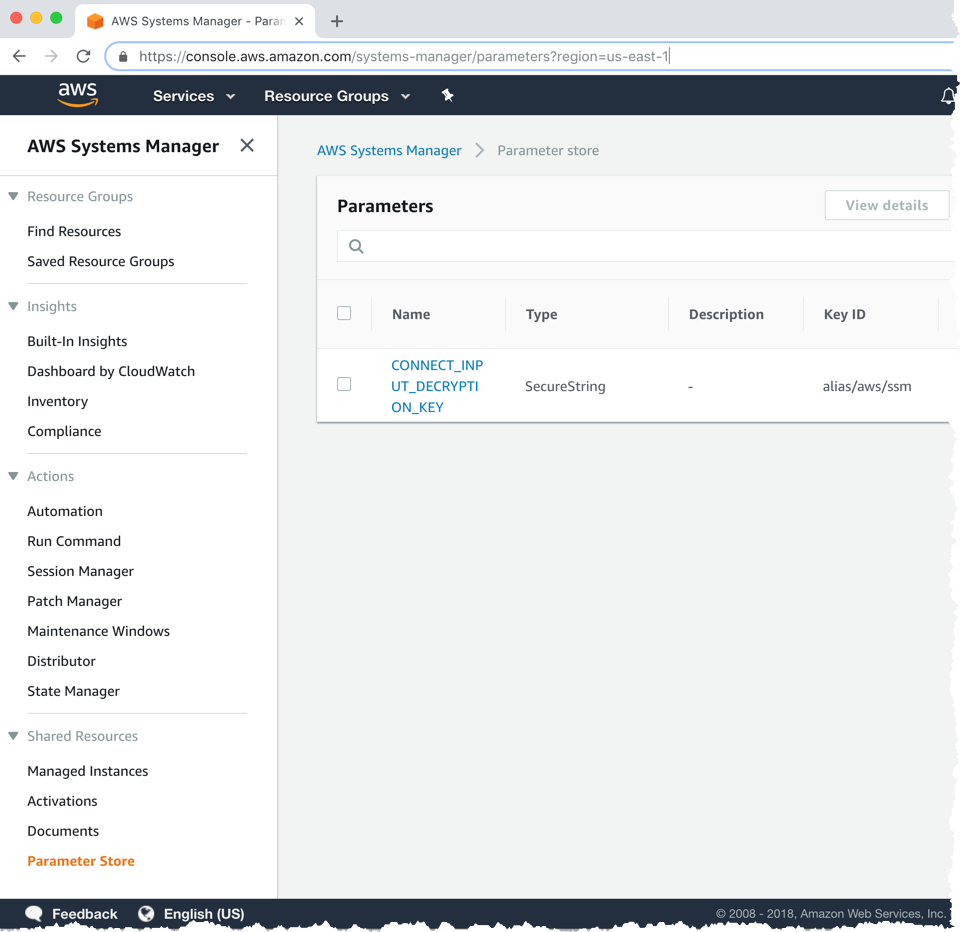
Task: Click the padlock site security icon
Action: tap(123, 56)
